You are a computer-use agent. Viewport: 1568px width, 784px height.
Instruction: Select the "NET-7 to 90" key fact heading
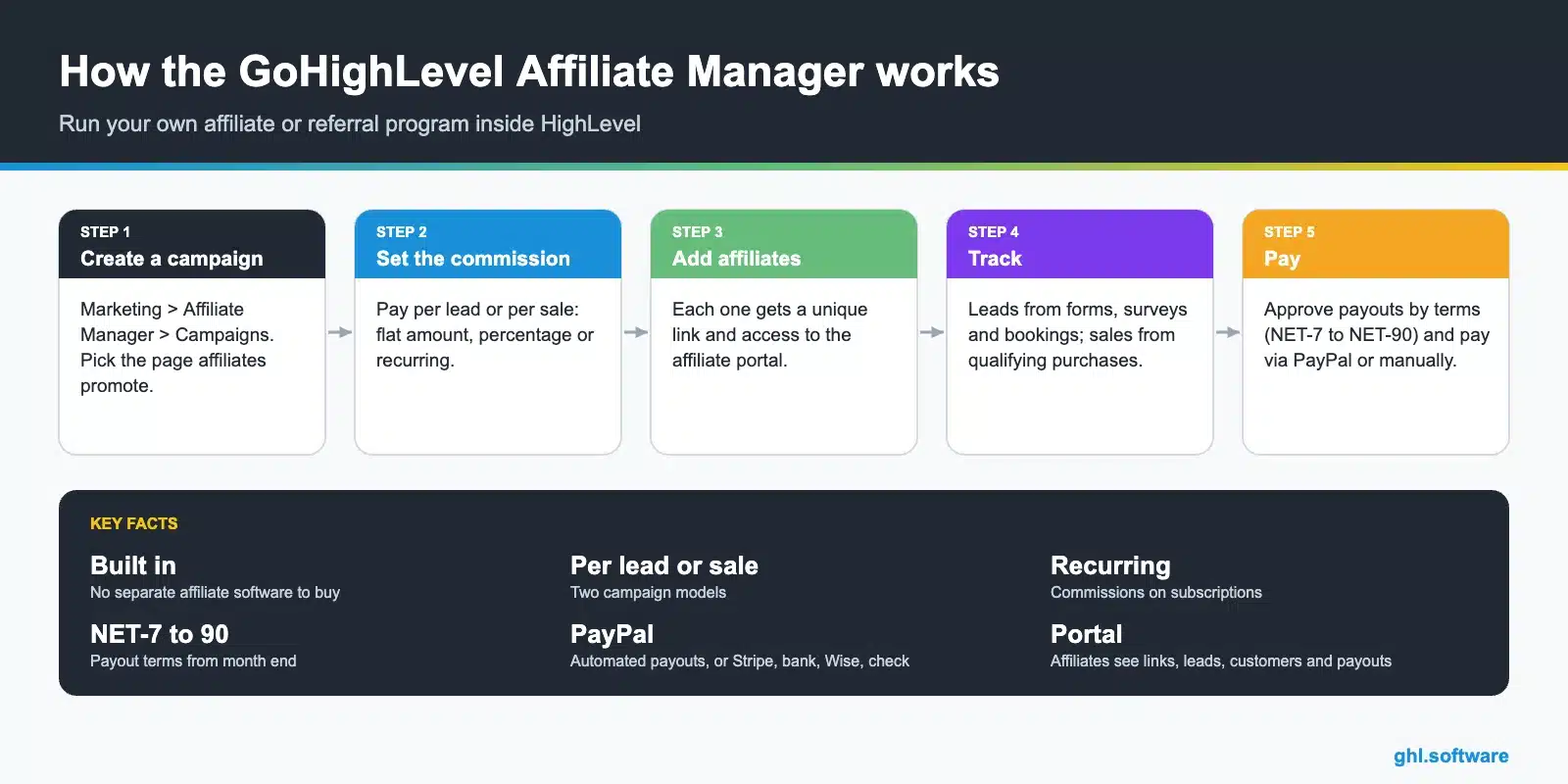click(160, 634)
